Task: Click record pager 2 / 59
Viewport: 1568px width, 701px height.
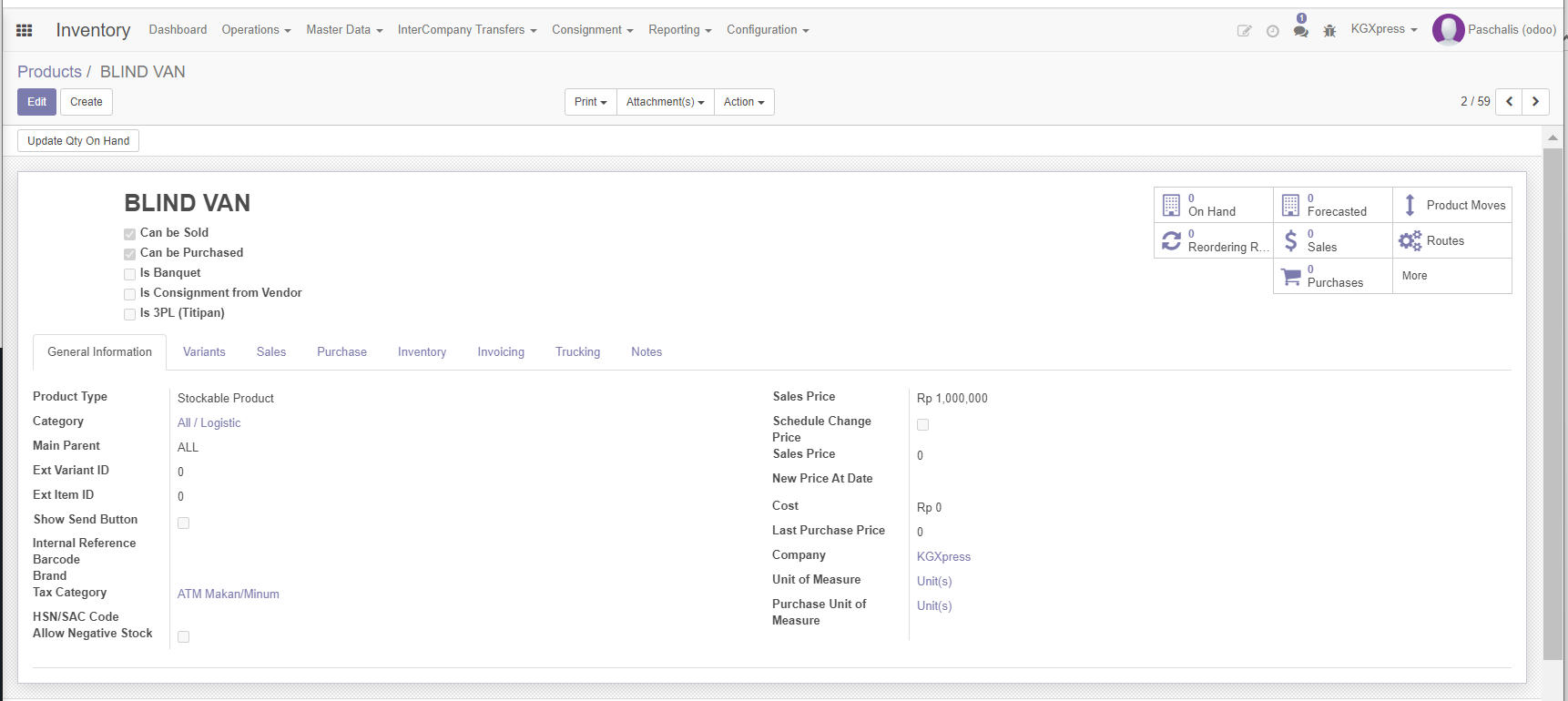Action: pos(1475,102)
